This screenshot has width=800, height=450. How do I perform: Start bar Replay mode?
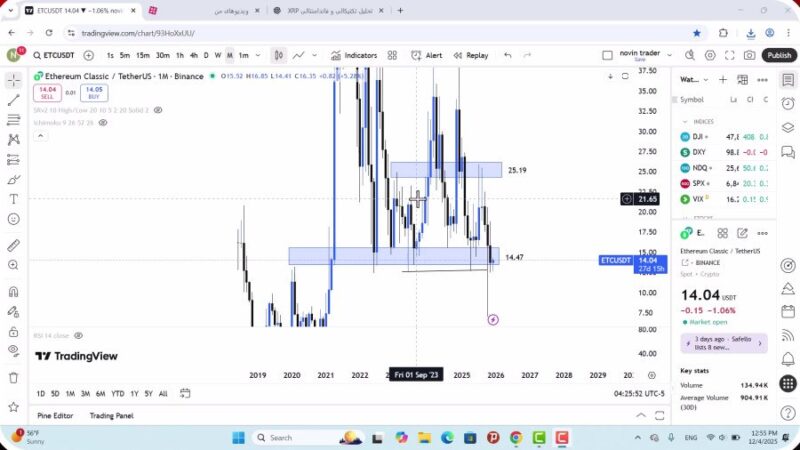pyautogui.click(x=470, y=56)
